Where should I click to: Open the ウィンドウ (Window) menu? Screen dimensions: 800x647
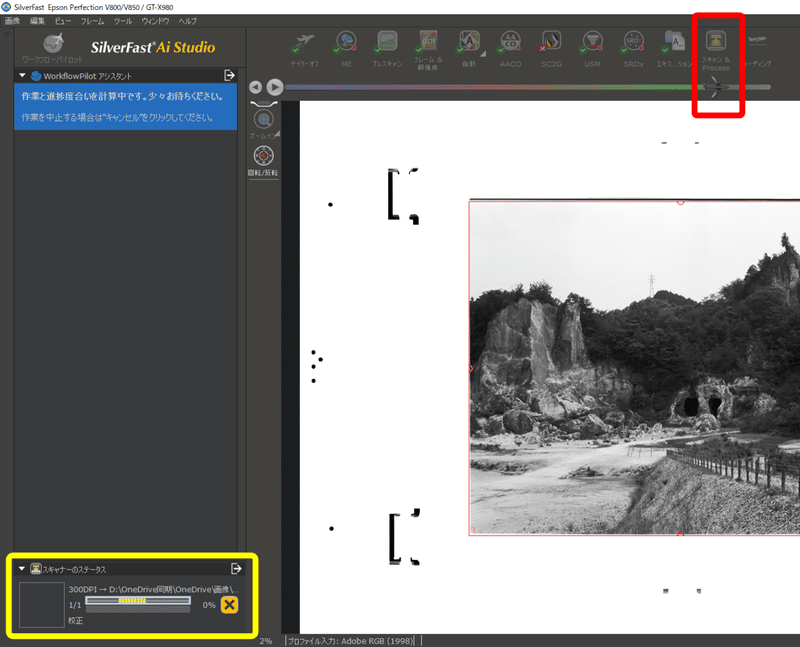155,21
